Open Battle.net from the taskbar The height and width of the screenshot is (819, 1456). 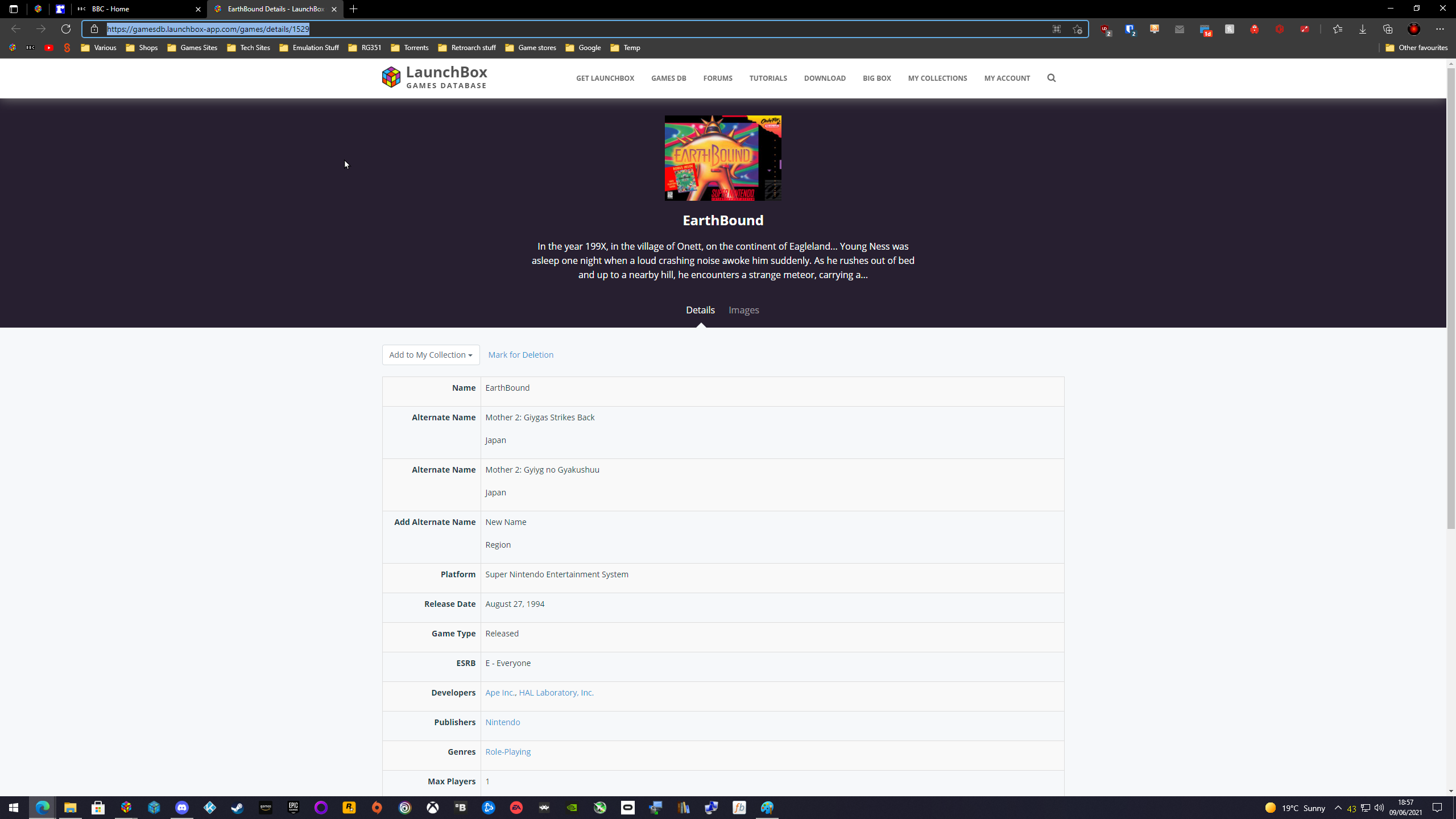pyautogui.click(x=489, y=808)
